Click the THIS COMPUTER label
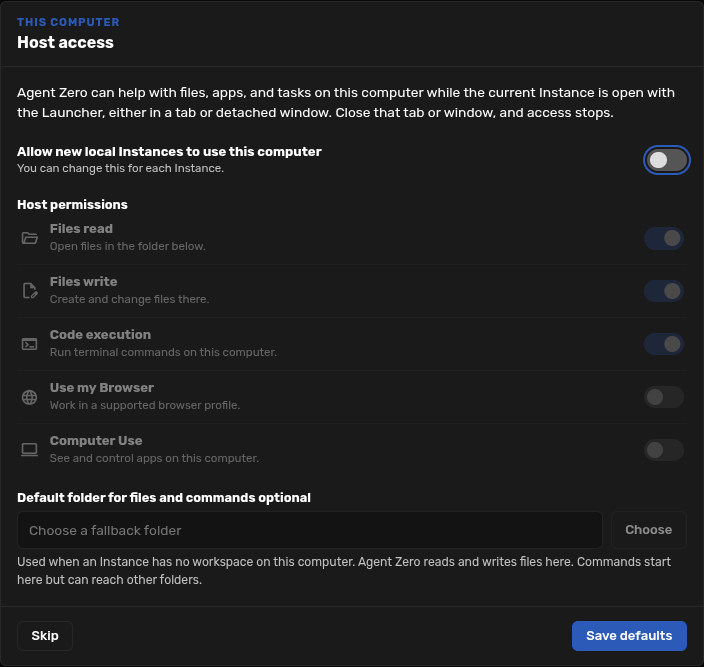704x667 pixels. (x=68, y=22)
